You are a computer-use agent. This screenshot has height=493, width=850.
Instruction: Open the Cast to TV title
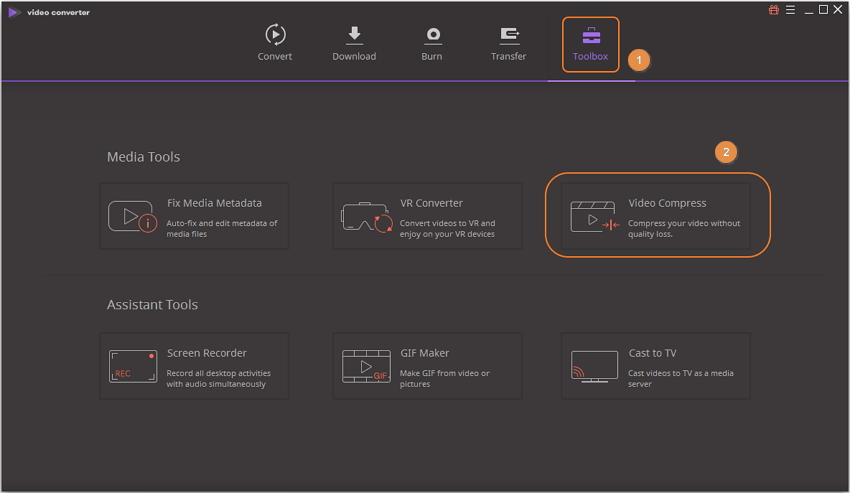[x=653, y=353]
